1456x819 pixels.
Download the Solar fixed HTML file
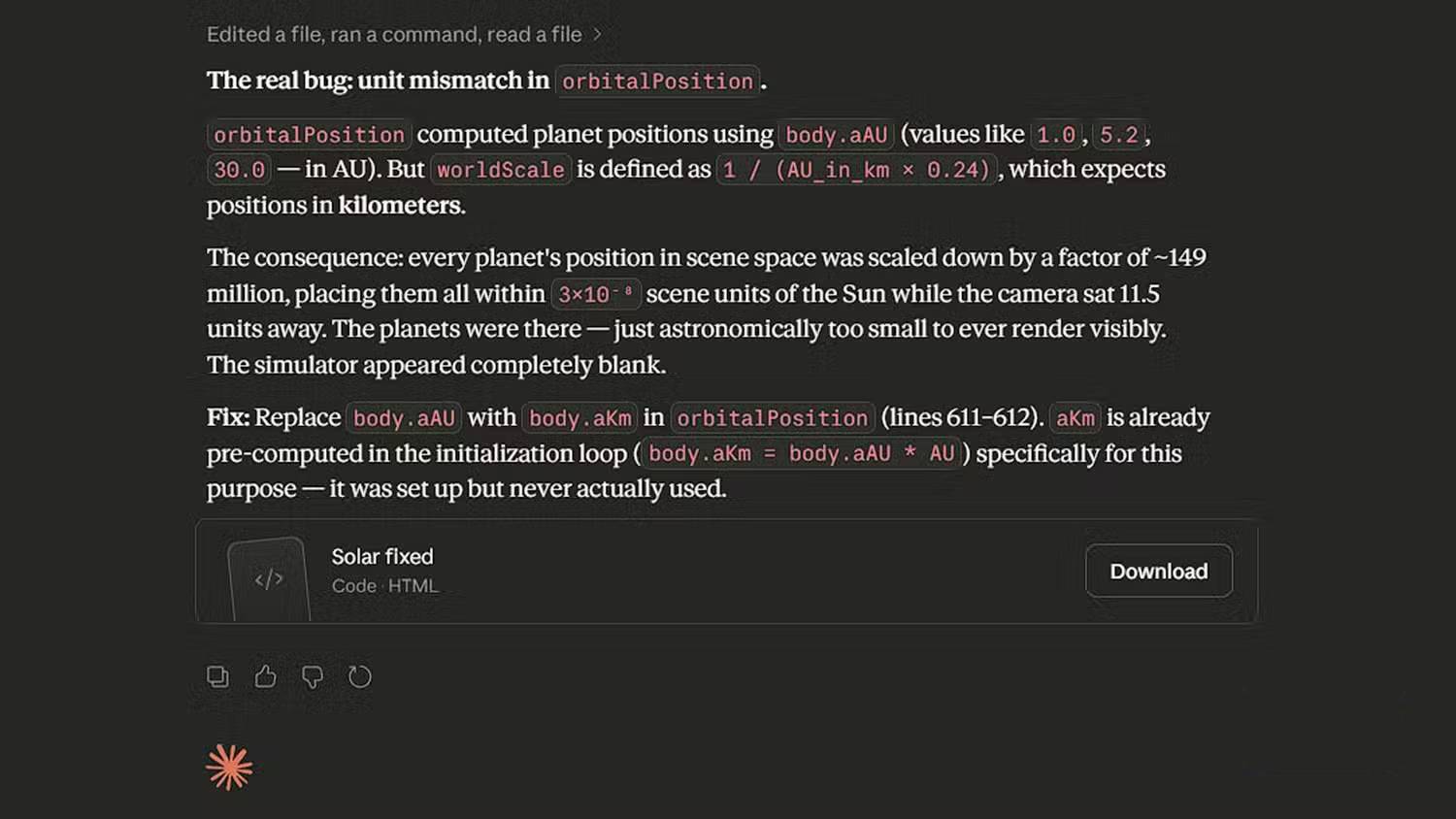(1158, 571)
